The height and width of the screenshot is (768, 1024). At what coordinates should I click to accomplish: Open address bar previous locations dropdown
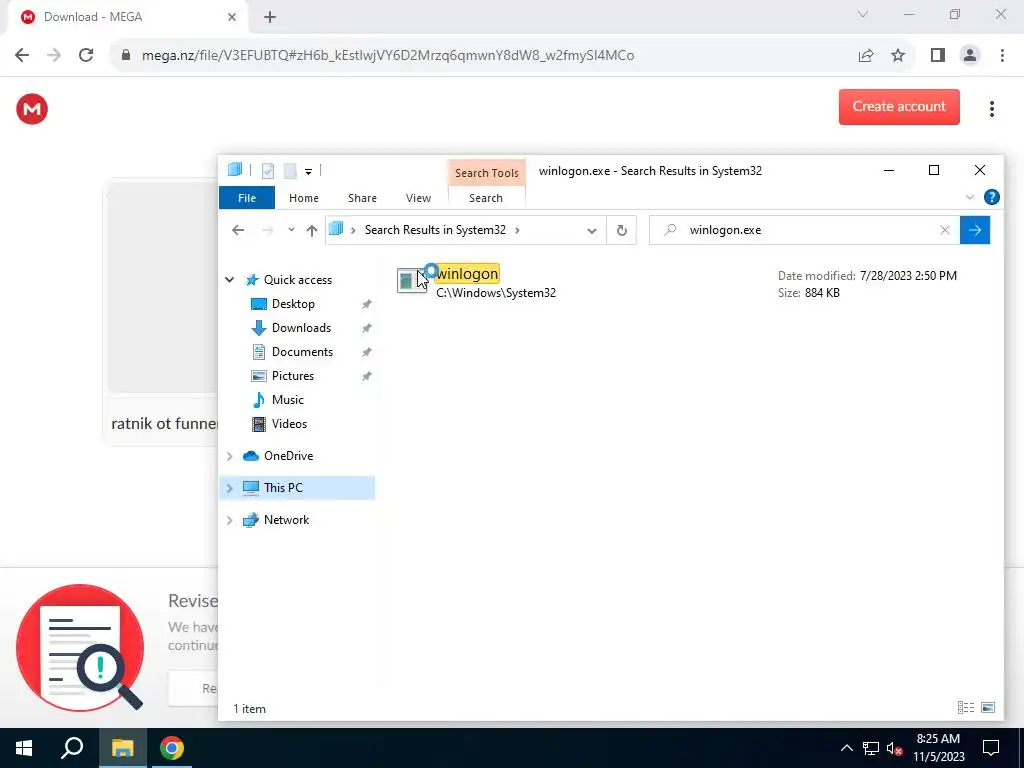[592, 231]
